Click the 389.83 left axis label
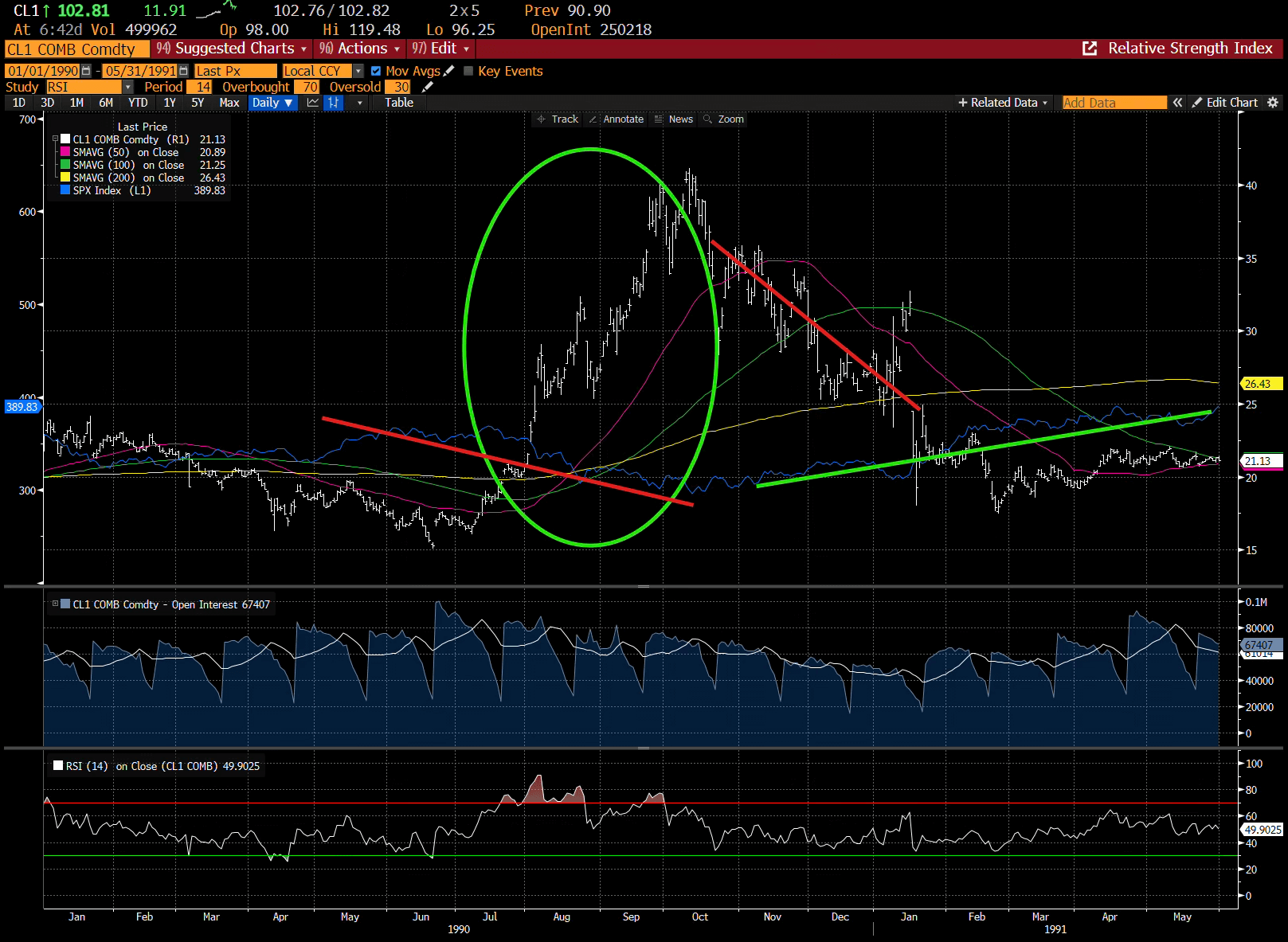The width and height of the screenshot is (1288, 942). pyautogui.click(x=22, y=407)
